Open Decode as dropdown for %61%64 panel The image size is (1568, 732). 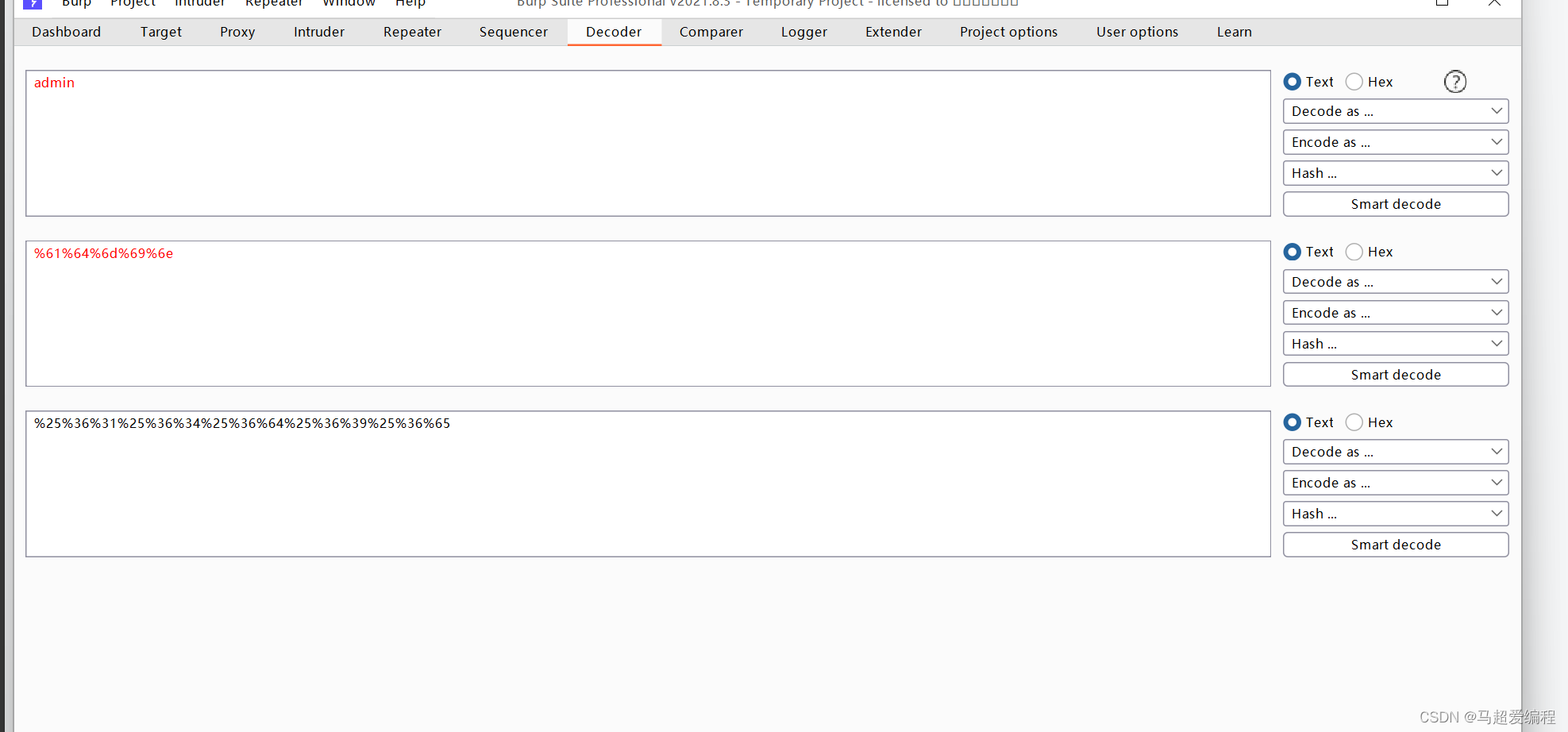click(1396, 282)
